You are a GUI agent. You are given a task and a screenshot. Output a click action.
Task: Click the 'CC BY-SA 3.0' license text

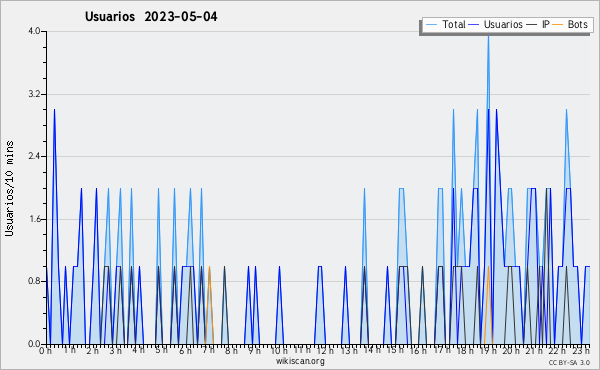569,362
